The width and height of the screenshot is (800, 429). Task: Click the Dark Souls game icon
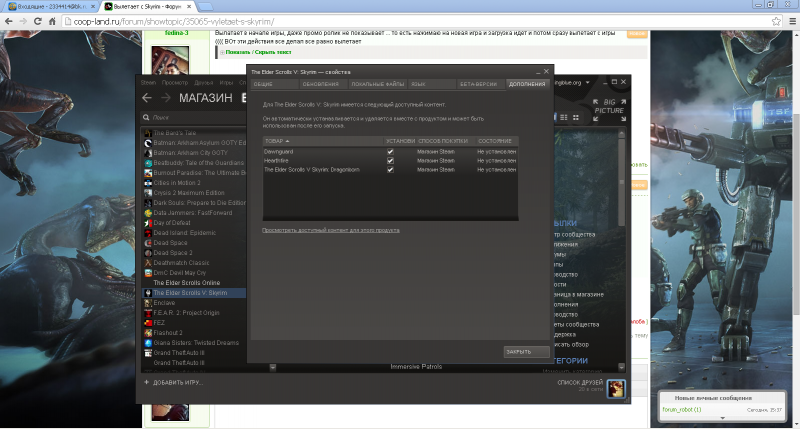click(148, 203)
